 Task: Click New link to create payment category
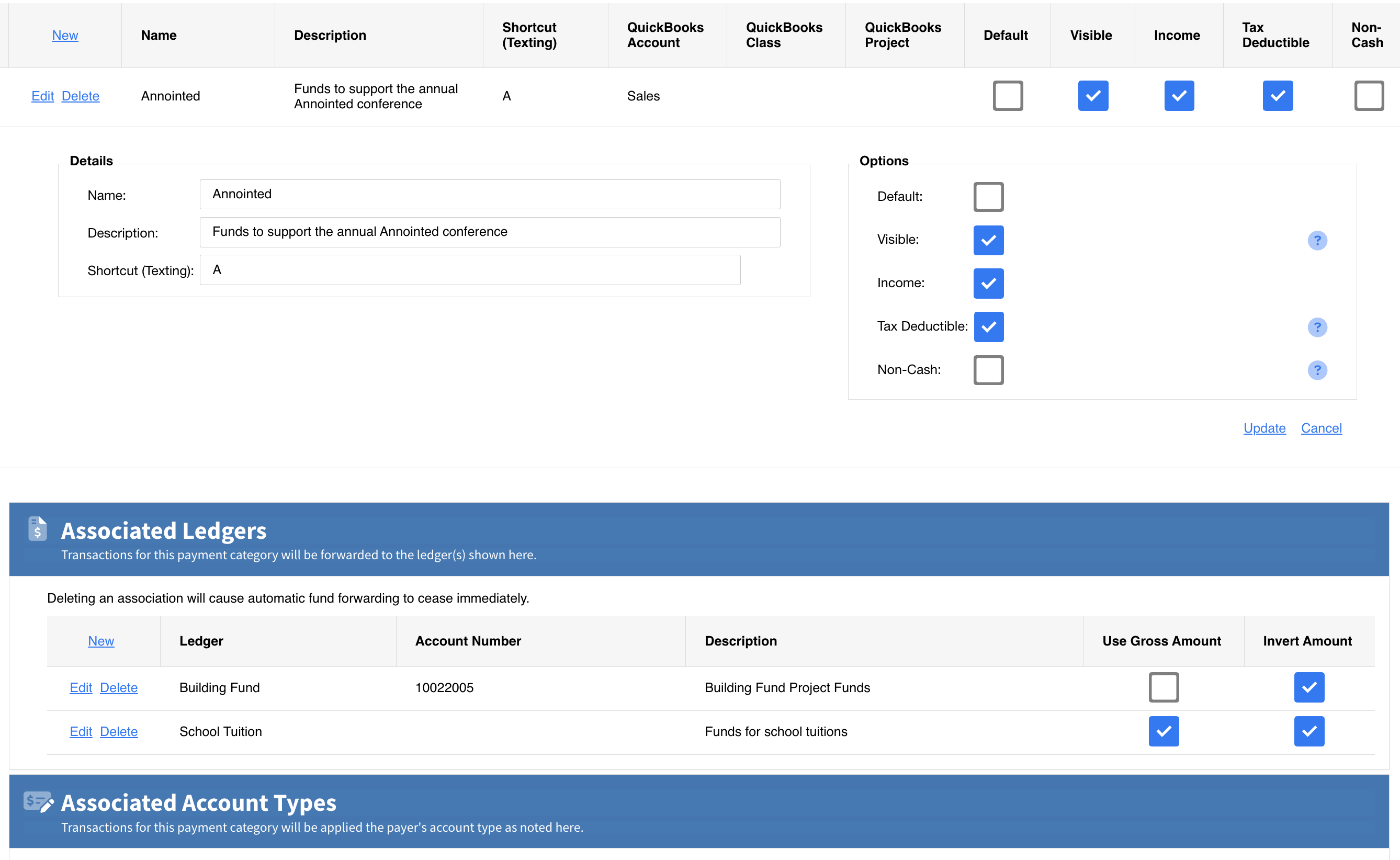click(x=65, y=35)
